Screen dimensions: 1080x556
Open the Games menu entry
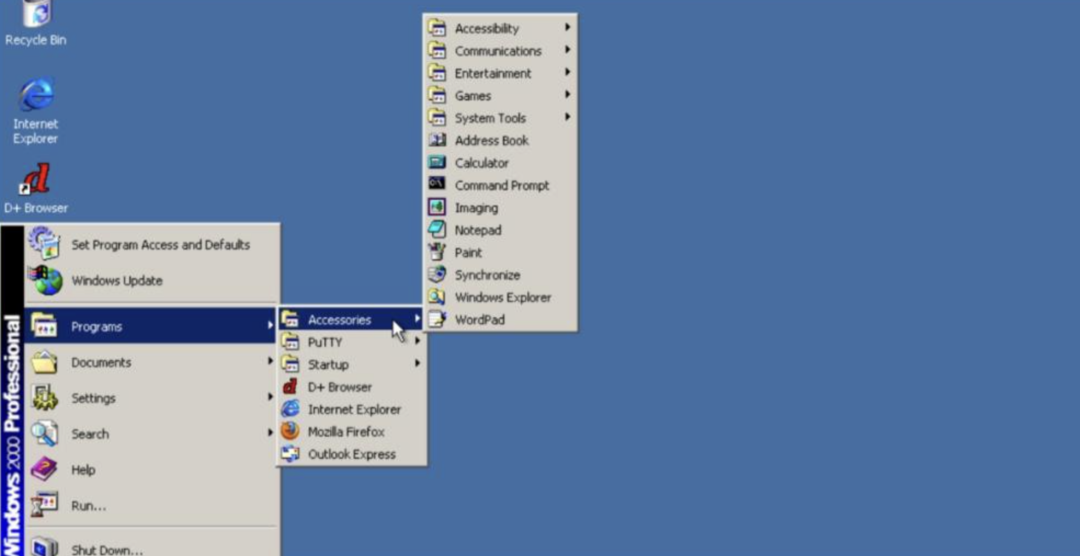coord(500,95)
